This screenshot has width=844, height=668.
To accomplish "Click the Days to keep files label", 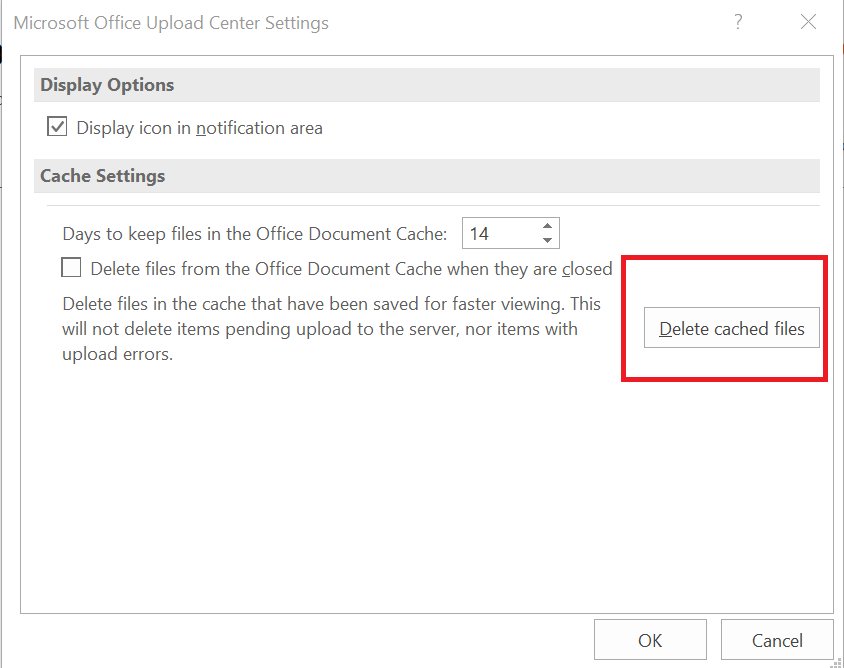I will pyautogui.click(x=255, y=234).
